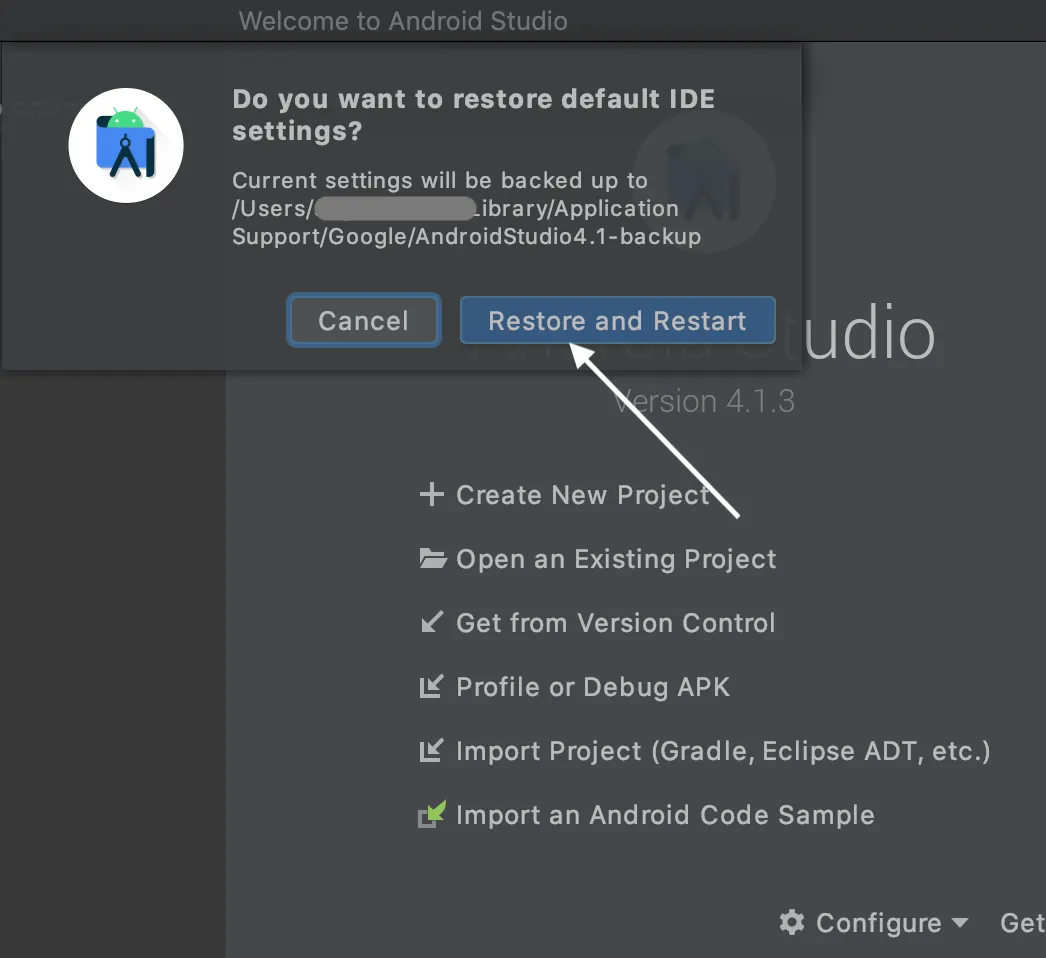1046x958 pixels.
Task: Click the restore default IDE settings heading
Action: click(473, 115)
